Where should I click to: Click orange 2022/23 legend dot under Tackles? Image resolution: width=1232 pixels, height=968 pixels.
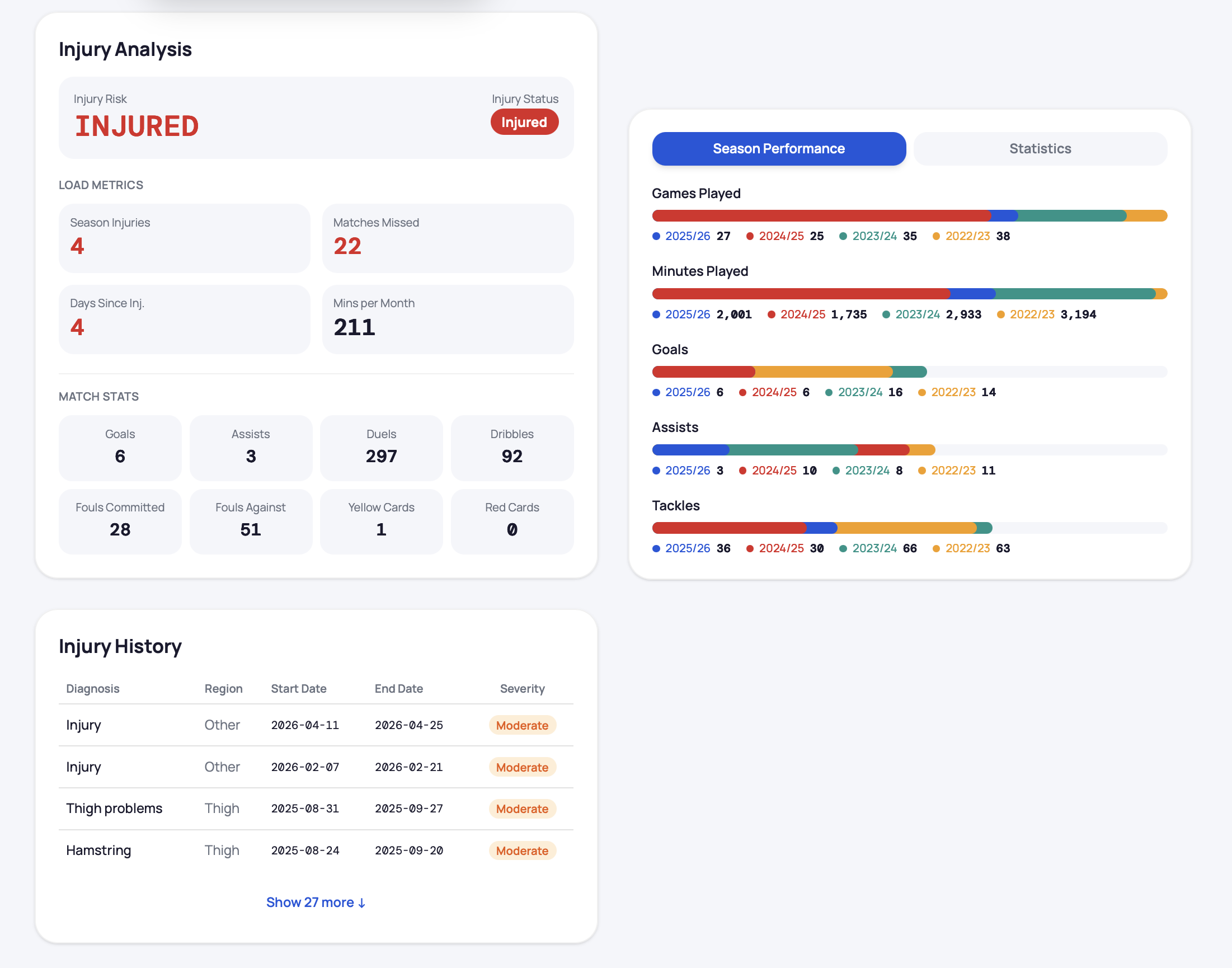pyautogui.click(x=936, y=548)
